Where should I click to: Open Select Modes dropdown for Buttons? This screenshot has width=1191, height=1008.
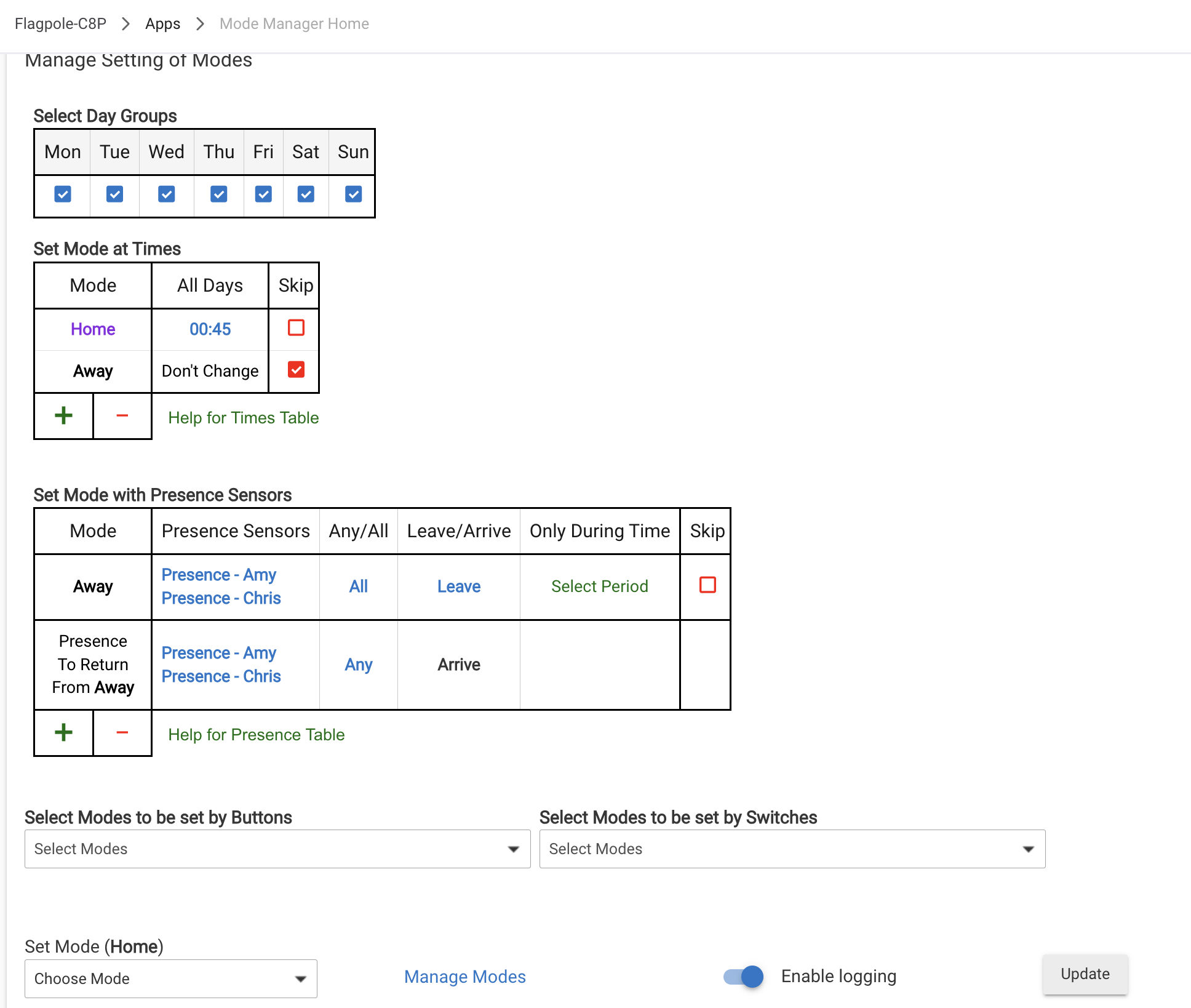pos(277,849)
